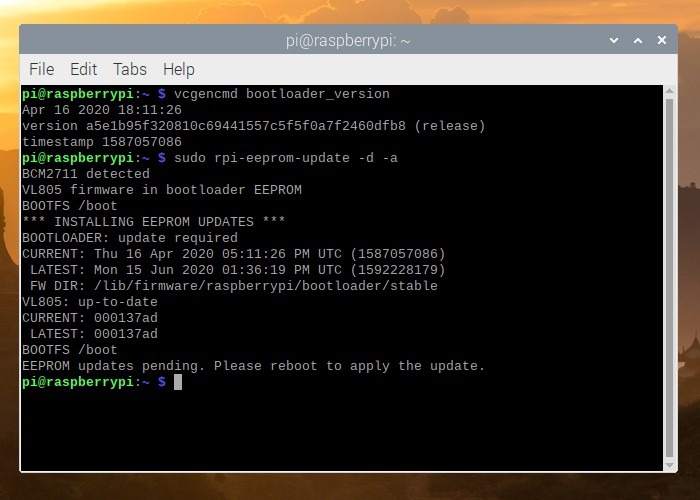The height and width of the screenshot is (500, 700).
Task: Close the terminal window
Action: 662,40
